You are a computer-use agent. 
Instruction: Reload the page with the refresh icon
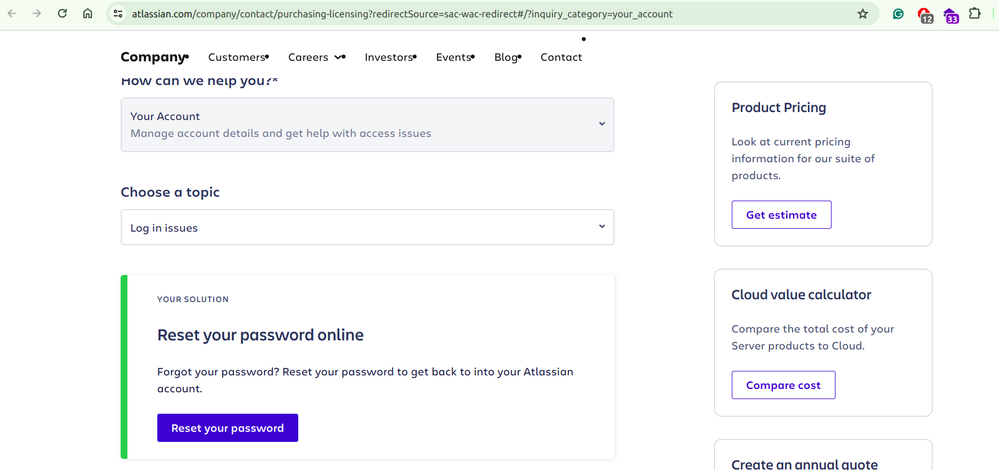click(x=62, y=13)
